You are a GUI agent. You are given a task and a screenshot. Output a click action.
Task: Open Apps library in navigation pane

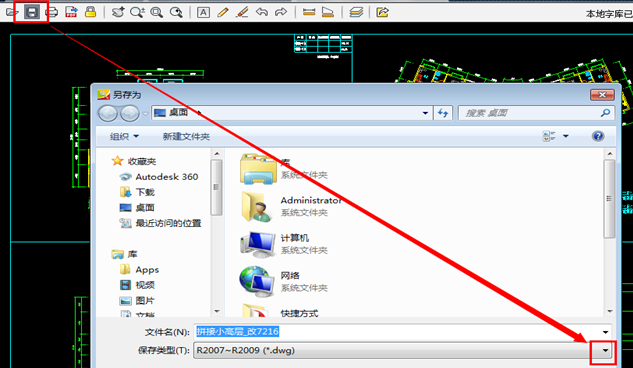(139, 270)
